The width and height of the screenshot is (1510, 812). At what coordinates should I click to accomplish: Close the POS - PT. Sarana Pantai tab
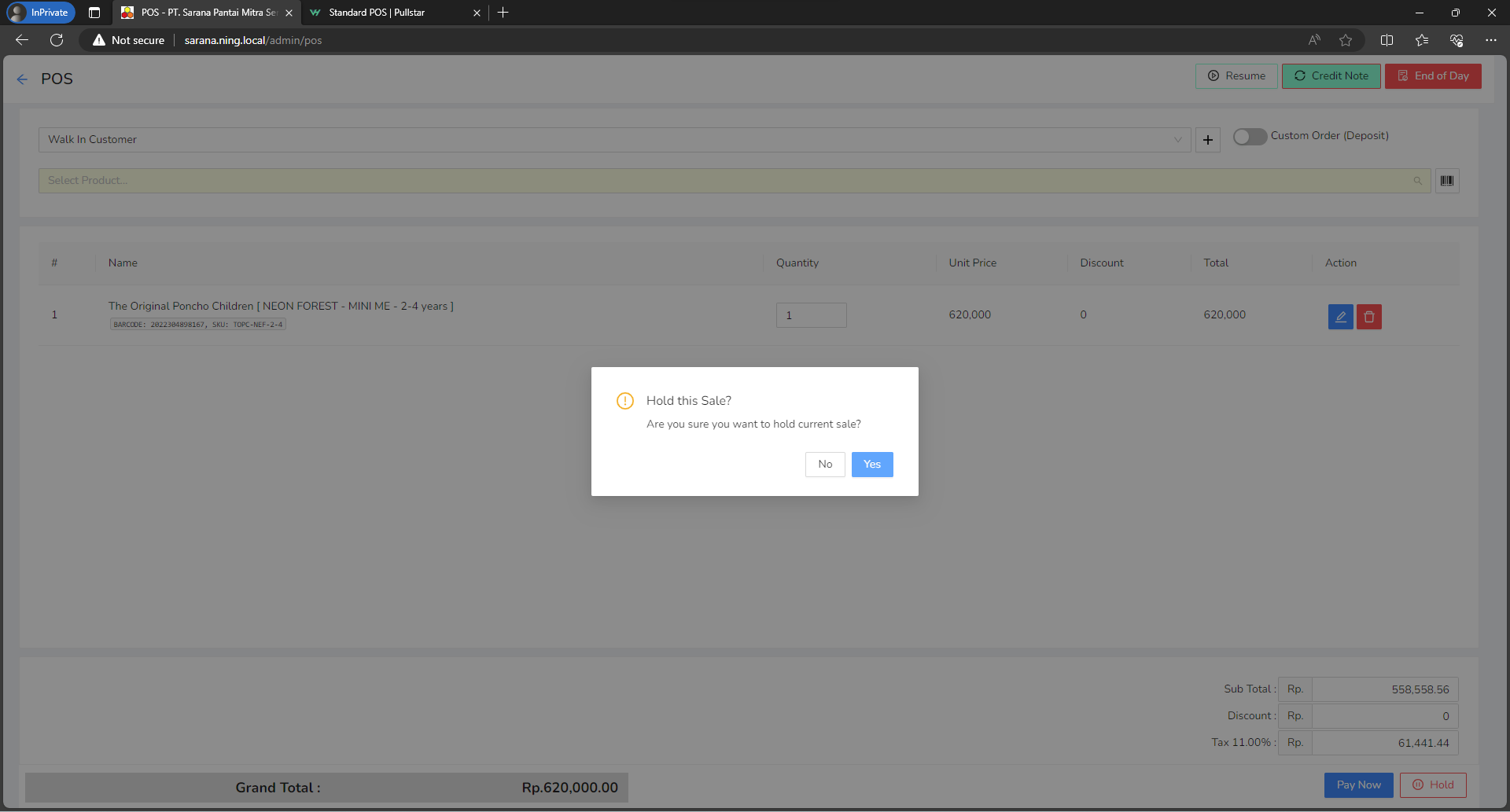(x=289, y=13)
